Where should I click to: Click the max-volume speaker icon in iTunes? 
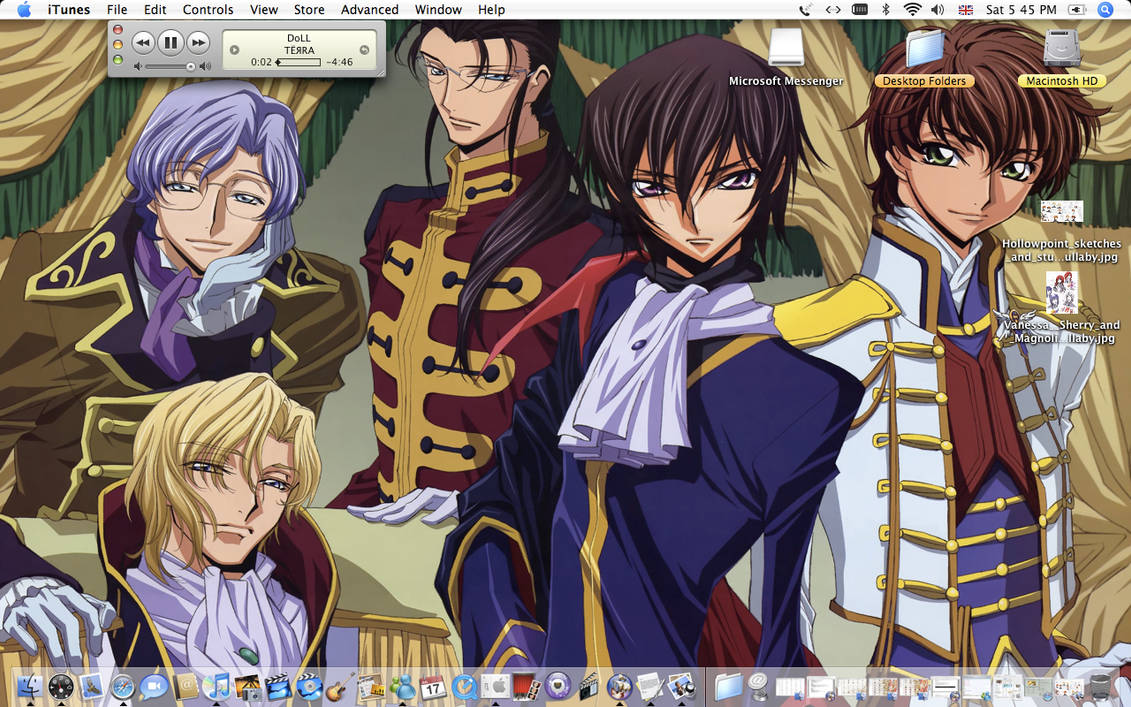pyautogui.click(x=206, y=66)
